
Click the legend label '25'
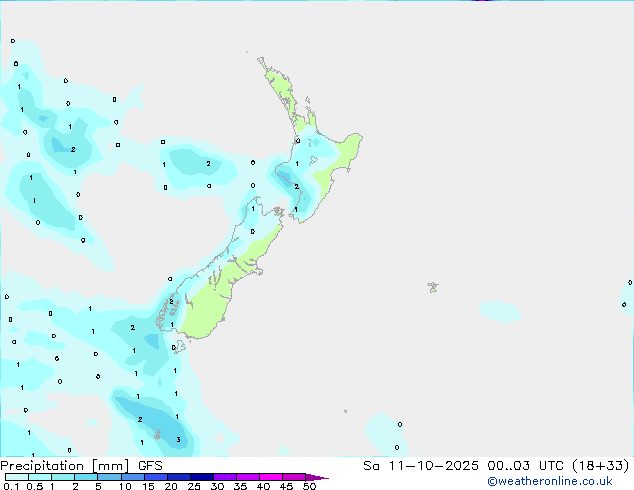[x=194, y=486]
